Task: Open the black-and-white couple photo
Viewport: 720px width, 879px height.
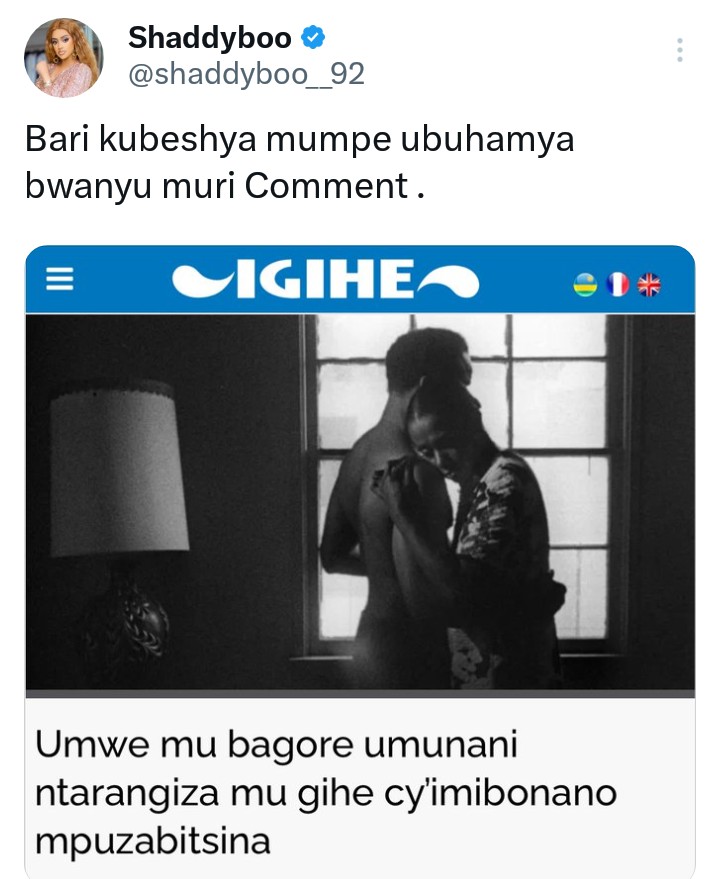Action: [360, 502]
